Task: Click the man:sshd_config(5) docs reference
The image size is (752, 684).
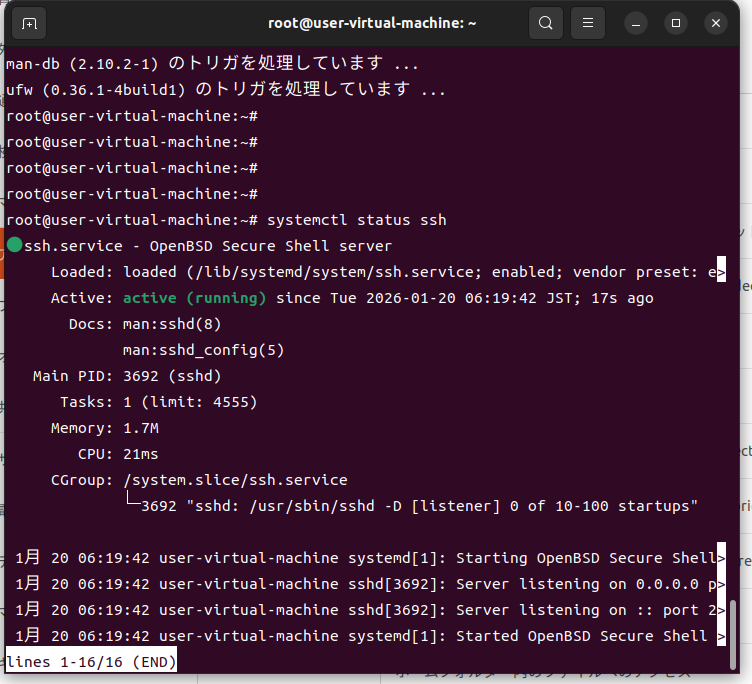Action: (x=203, y=350)
